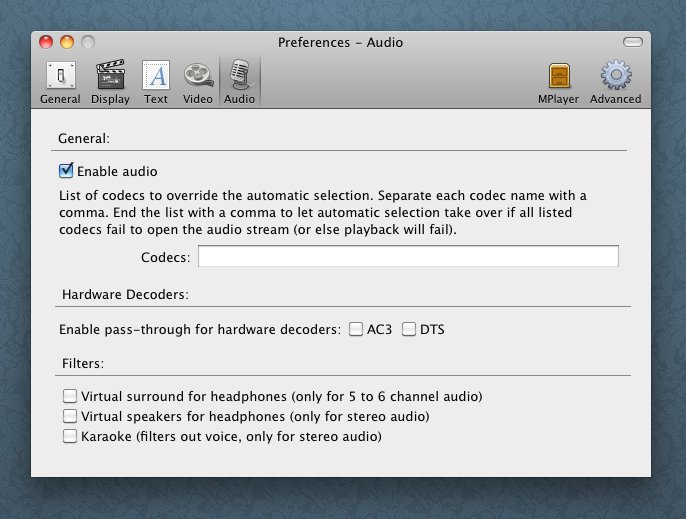Toggle the toolbar pill button in title bar
Screen dimensions: 686x519
click(632, 42)
